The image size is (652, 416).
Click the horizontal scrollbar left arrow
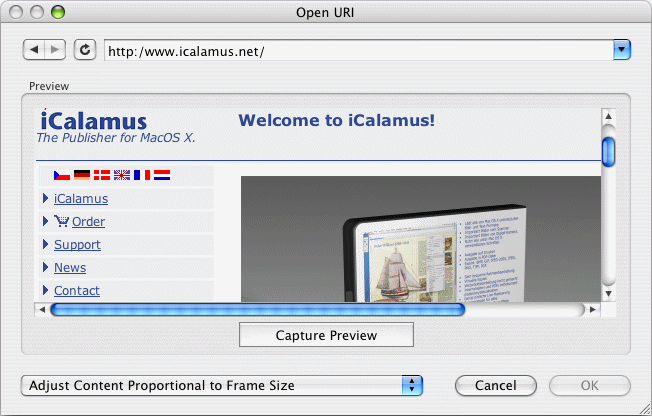pyautogui.click(x=42, y=310)
